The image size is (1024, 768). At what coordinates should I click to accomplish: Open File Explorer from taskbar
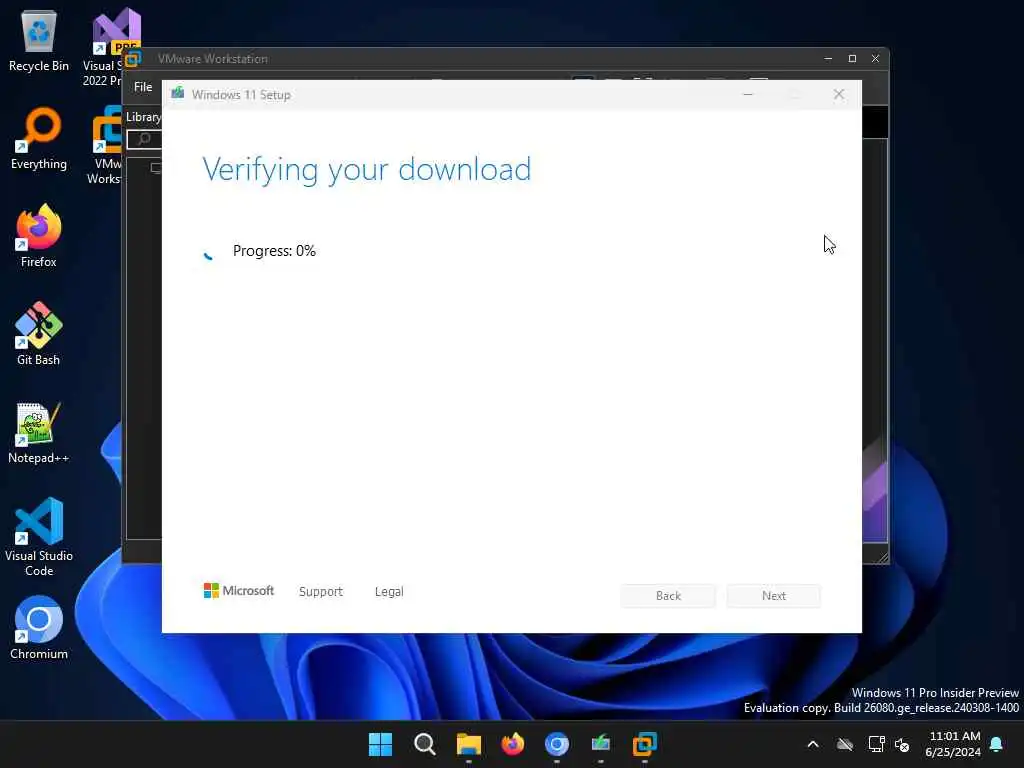click(468, 744)
